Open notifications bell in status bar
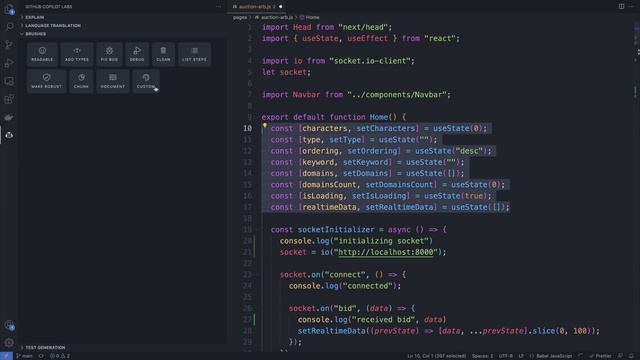This screenshot has height=360, width=640. tap(631, 356)
